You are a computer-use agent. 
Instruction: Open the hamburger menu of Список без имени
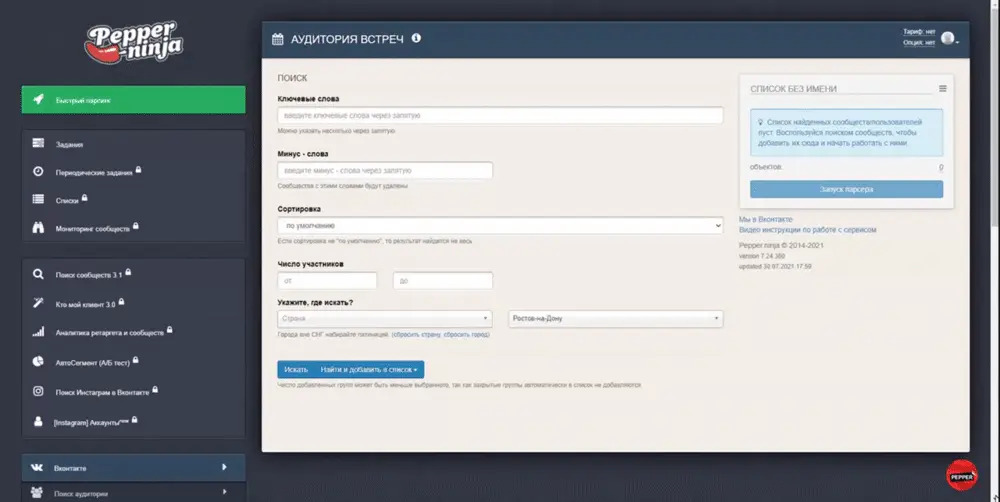(943, 89)
